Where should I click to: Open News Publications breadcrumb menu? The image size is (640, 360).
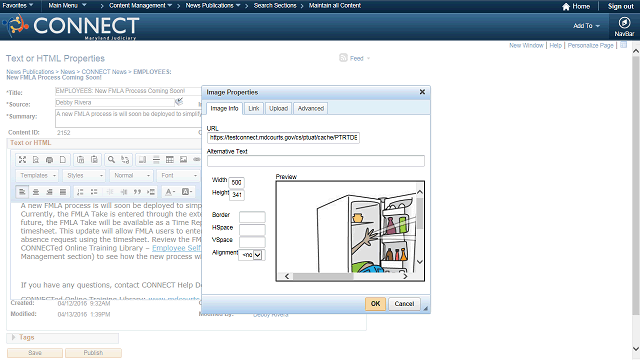tap(213, 6)
